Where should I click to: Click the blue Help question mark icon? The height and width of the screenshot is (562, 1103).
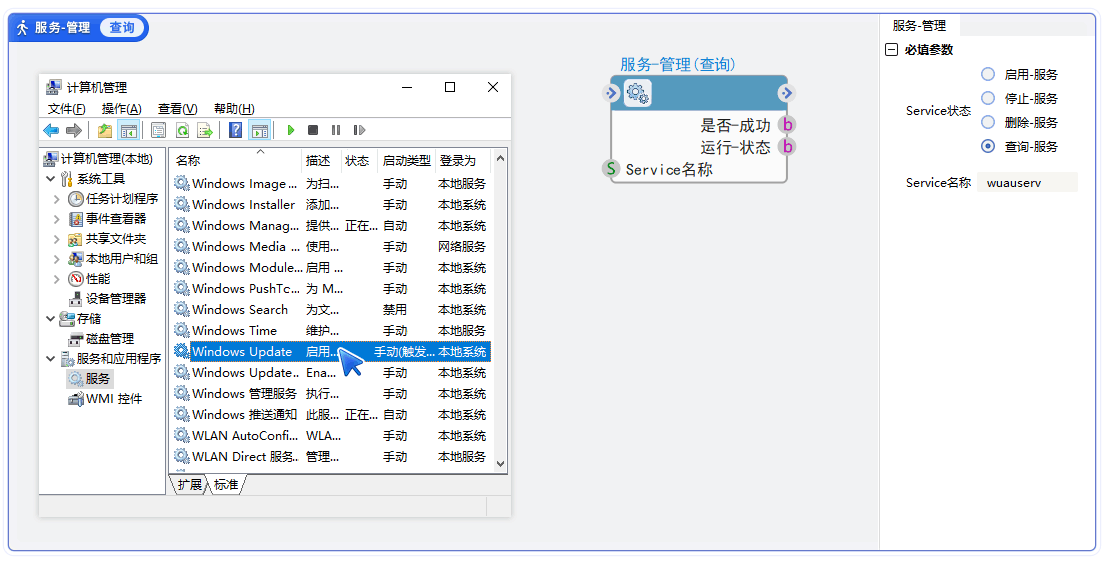[x=235, y=130]
